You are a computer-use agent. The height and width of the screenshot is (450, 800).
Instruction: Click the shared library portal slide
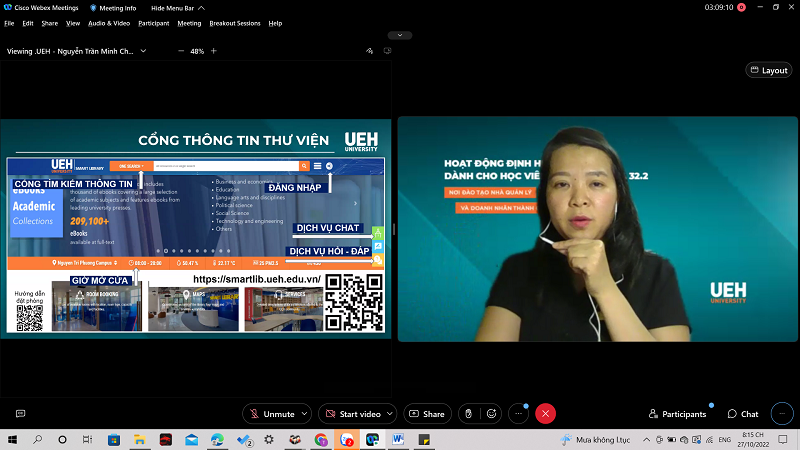pyautogui.click(x=196, y=229)
